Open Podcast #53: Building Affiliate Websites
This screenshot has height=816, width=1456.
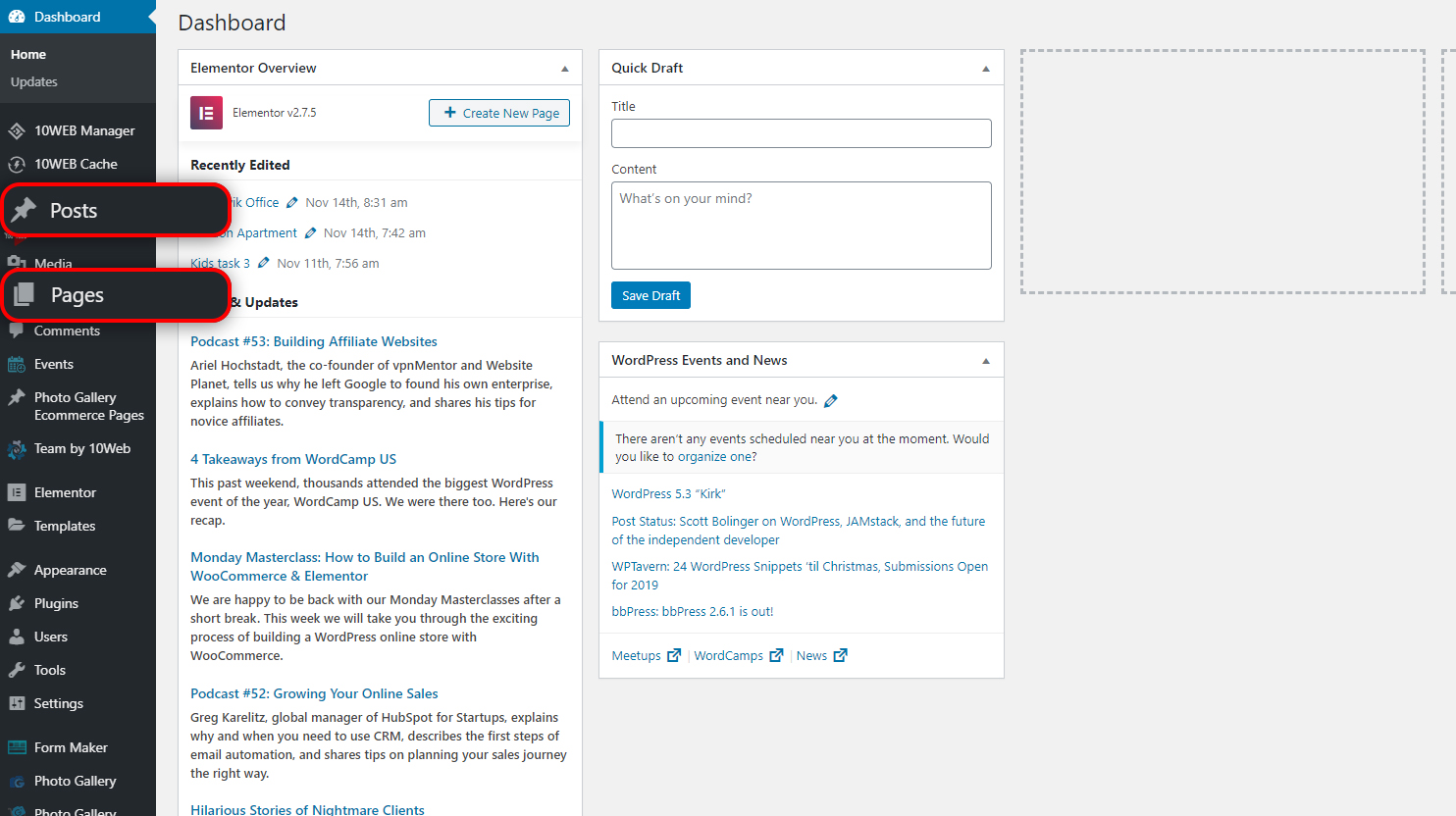(x=314, y=341)
